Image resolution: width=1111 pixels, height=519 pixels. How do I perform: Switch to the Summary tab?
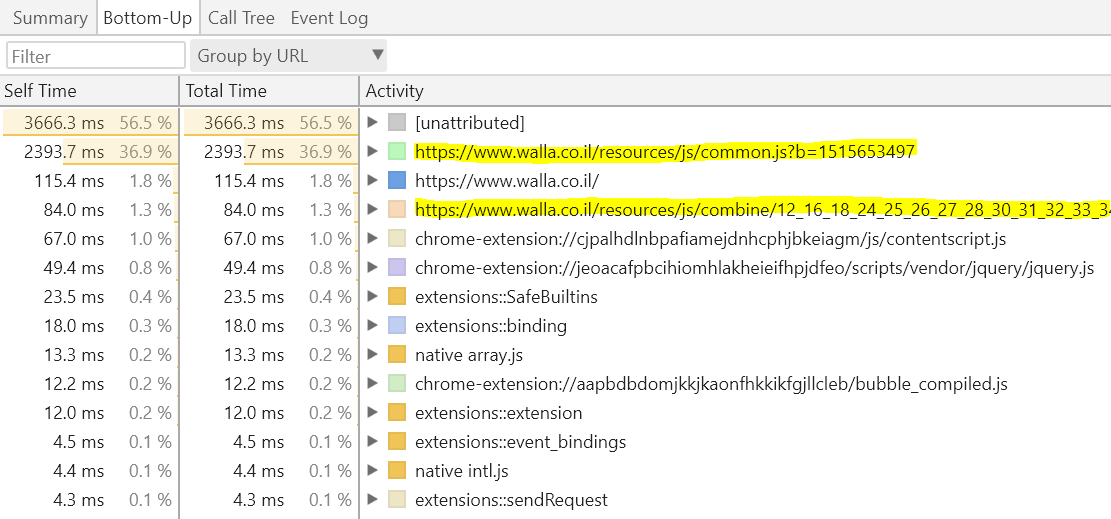(x=50, y=18)
